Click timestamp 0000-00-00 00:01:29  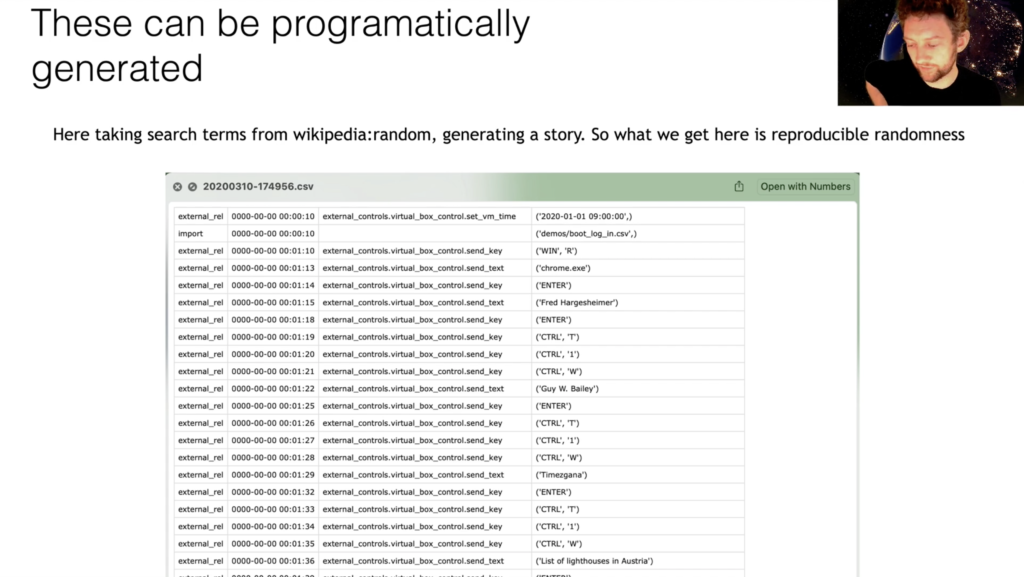[x=273, y=475]
